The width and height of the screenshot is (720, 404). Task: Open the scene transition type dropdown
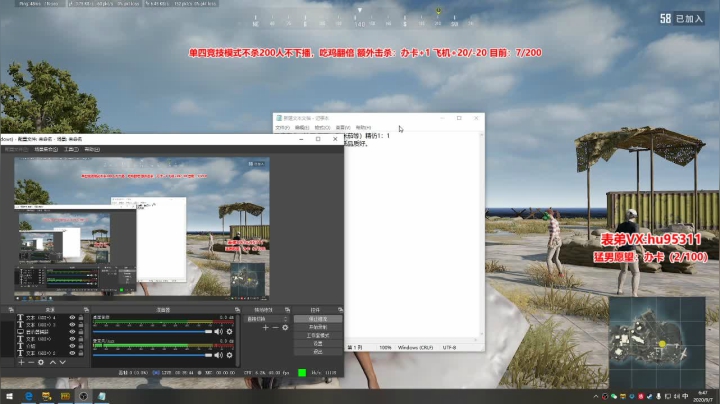coord(267,319)
